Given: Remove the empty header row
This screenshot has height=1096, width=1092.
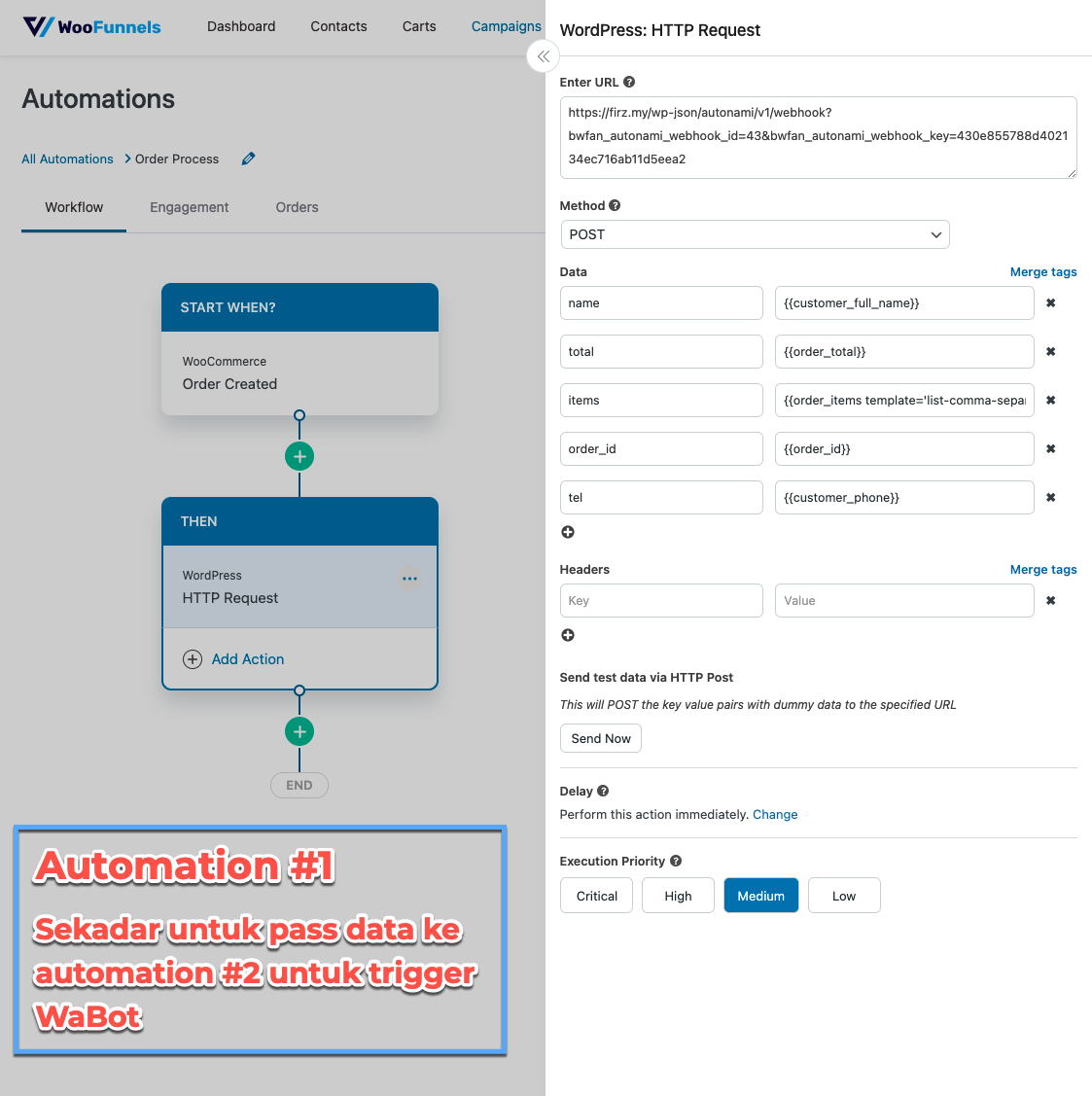Looking at the screenshot, I should [x=1051, y=600].
